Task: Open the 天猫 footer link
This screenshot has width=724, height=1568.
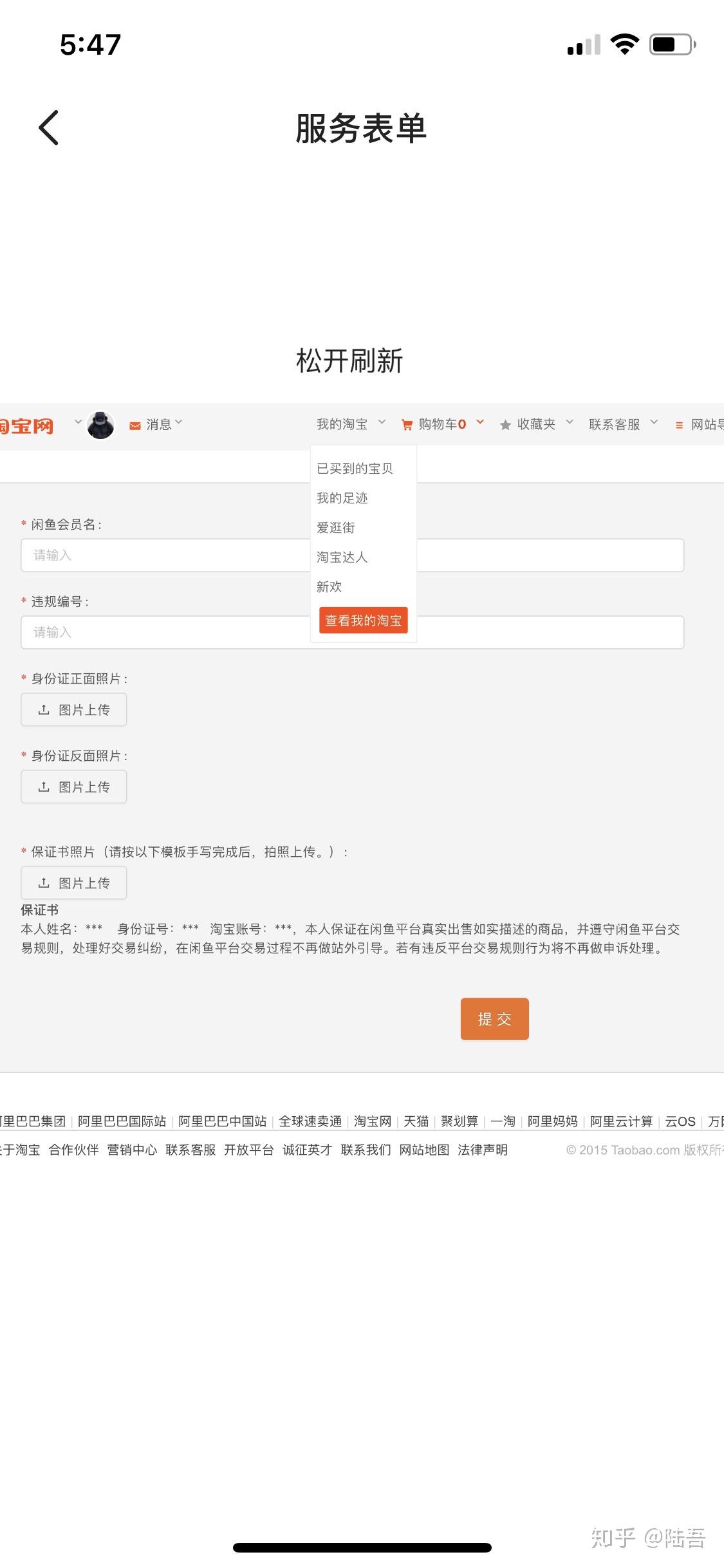Action: pyautogui.click(x=416, y=1121)
